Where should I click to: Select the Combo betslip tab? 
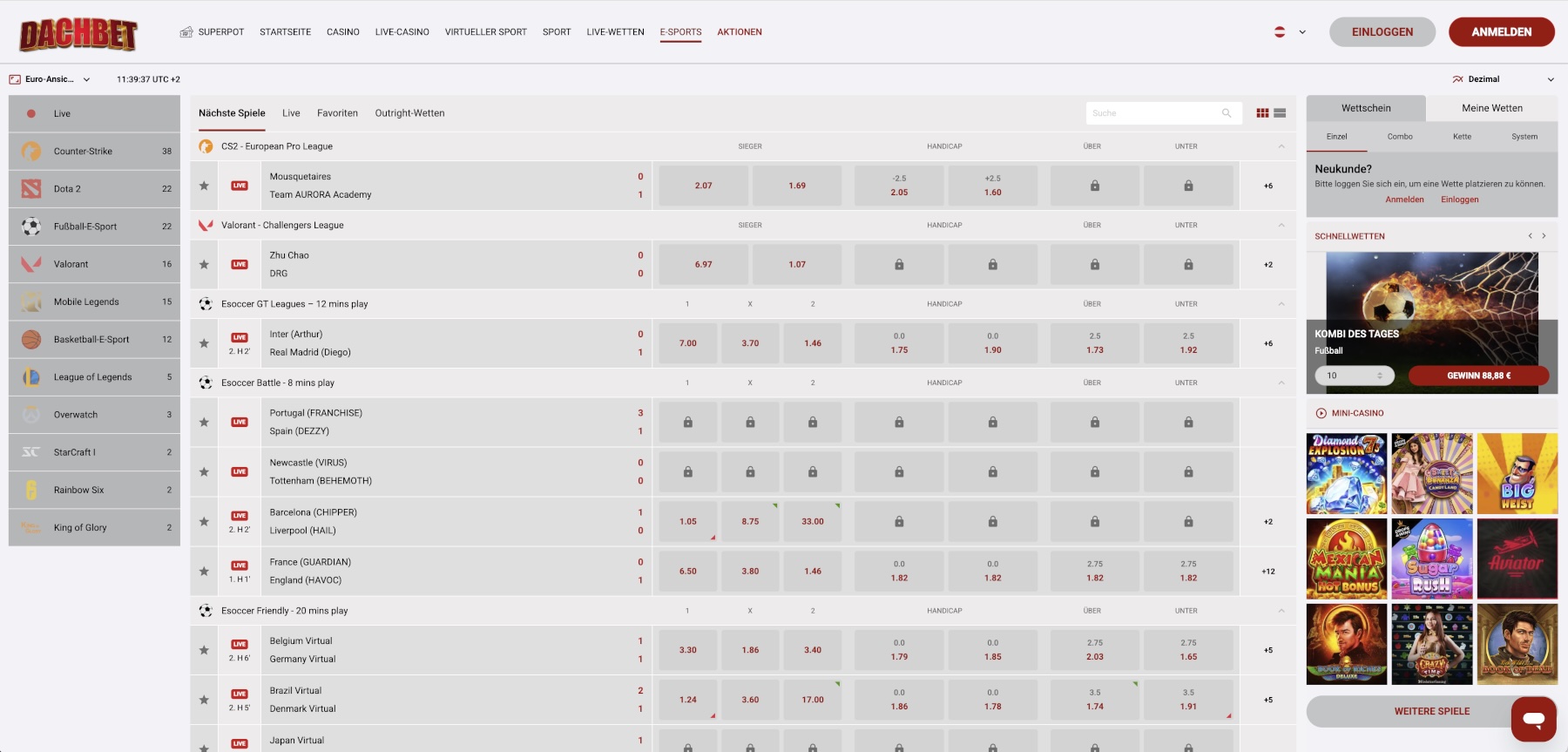point(1400,137)
